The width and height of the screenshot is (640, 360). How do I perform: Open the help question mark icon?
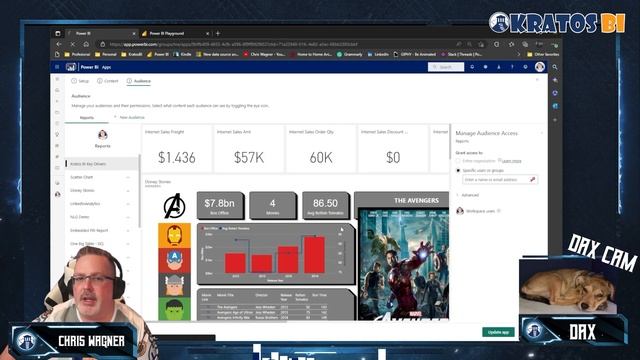coord(512,67)
